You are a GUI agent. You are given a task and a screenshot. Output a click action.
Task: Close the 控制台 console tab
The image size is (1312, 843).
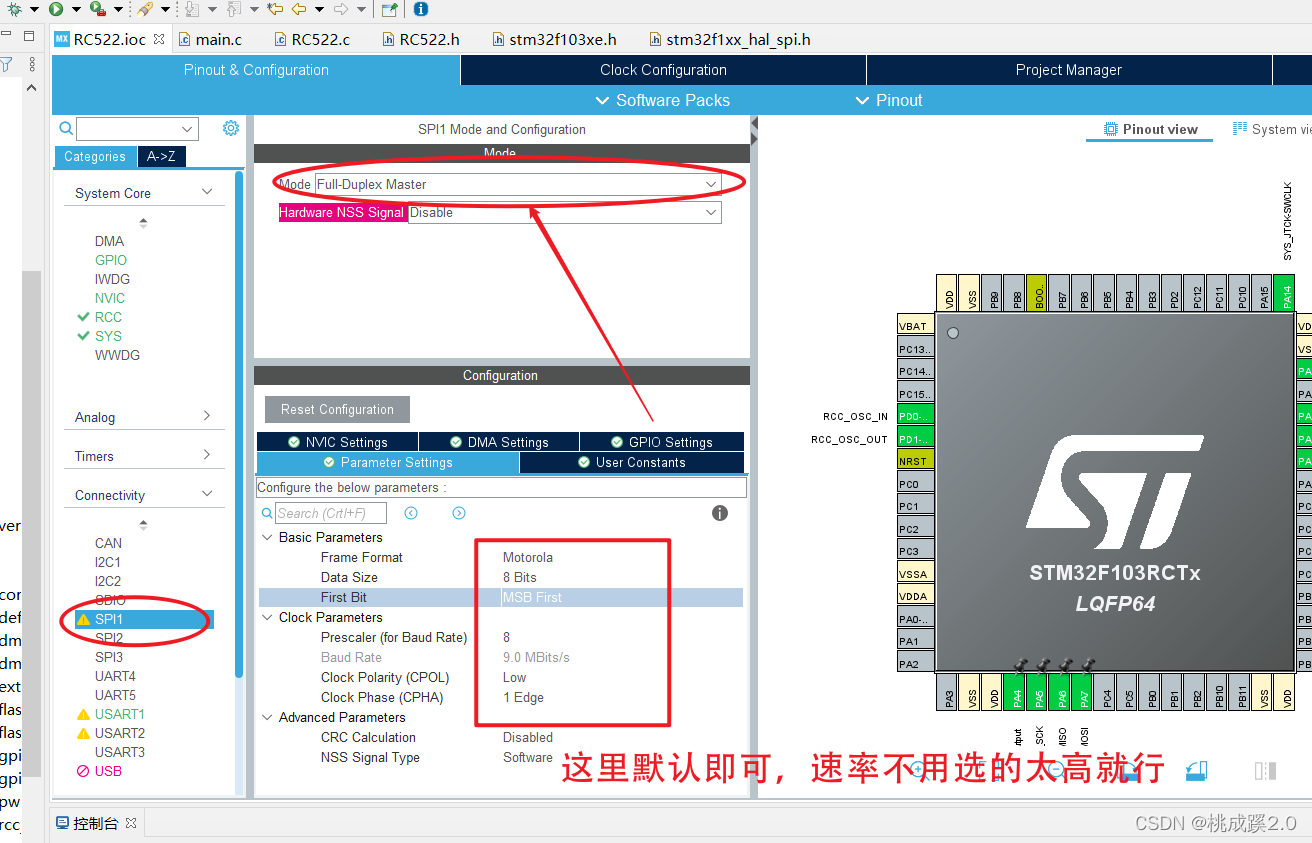click(130, 824)
